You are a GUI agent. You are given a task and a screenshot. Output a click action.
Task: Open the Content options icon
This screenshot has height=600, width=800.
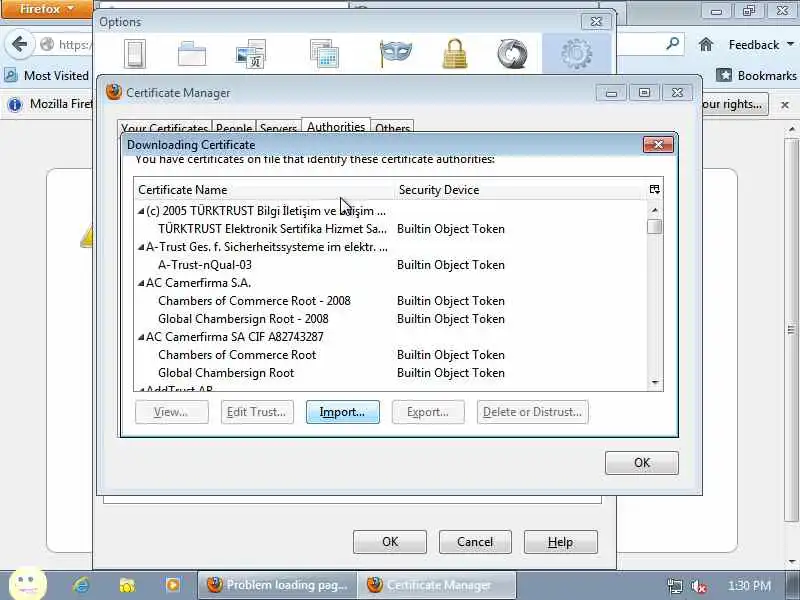(251, 54)
